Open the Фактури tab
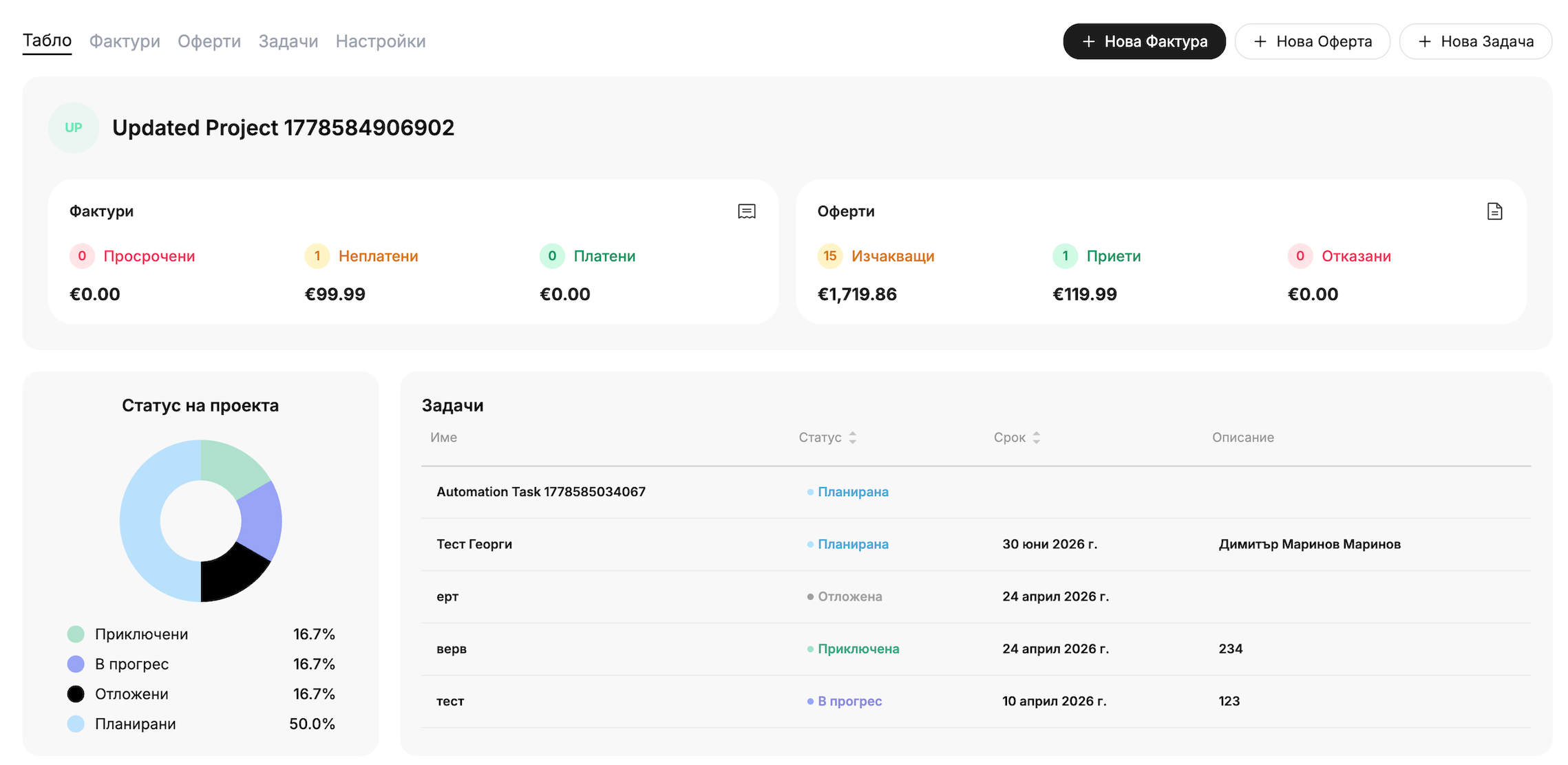The width and height of the screenshot is (1568, 765). [125, 41]
